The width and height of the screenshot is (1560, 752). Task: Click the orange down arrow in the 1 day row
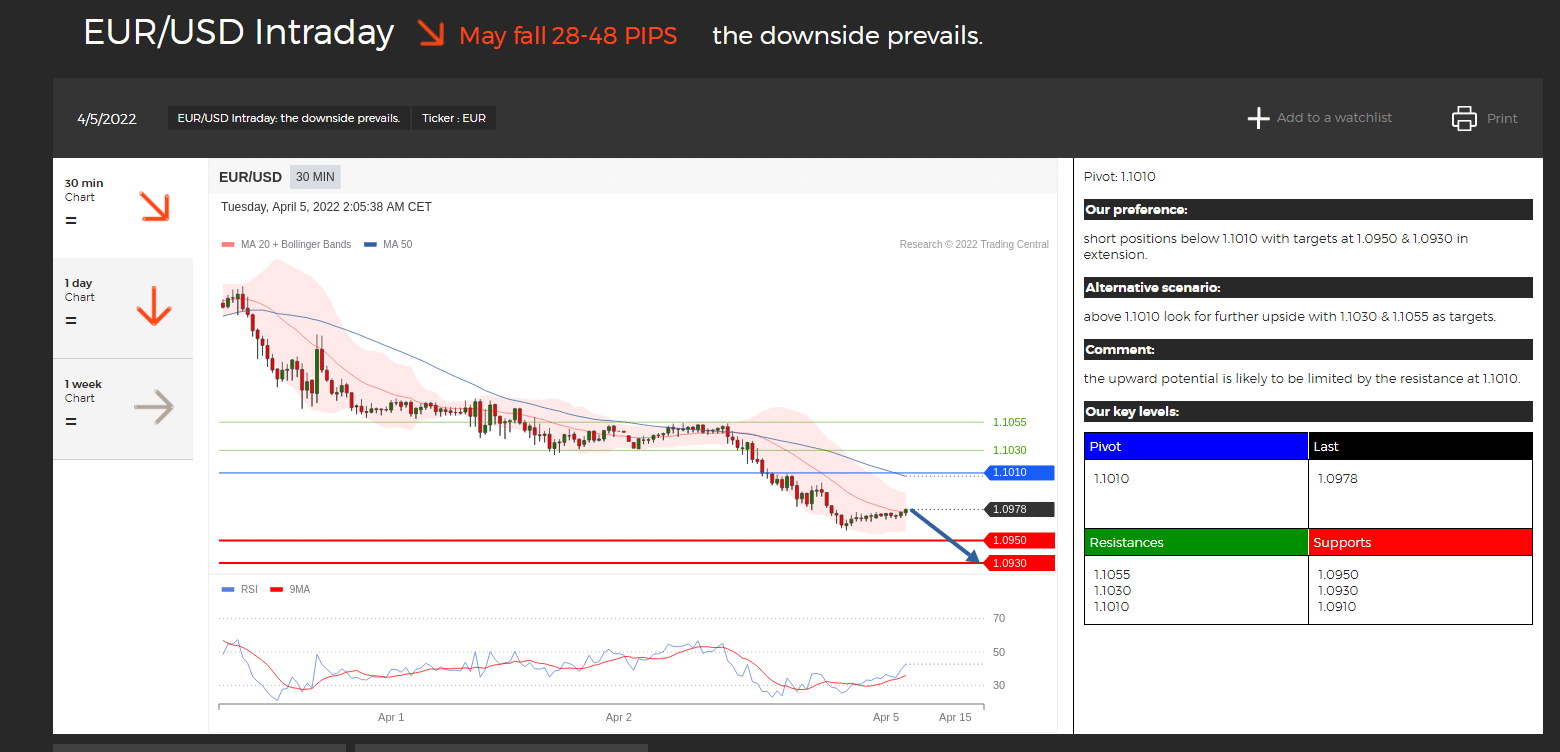[x=153, y=306]
